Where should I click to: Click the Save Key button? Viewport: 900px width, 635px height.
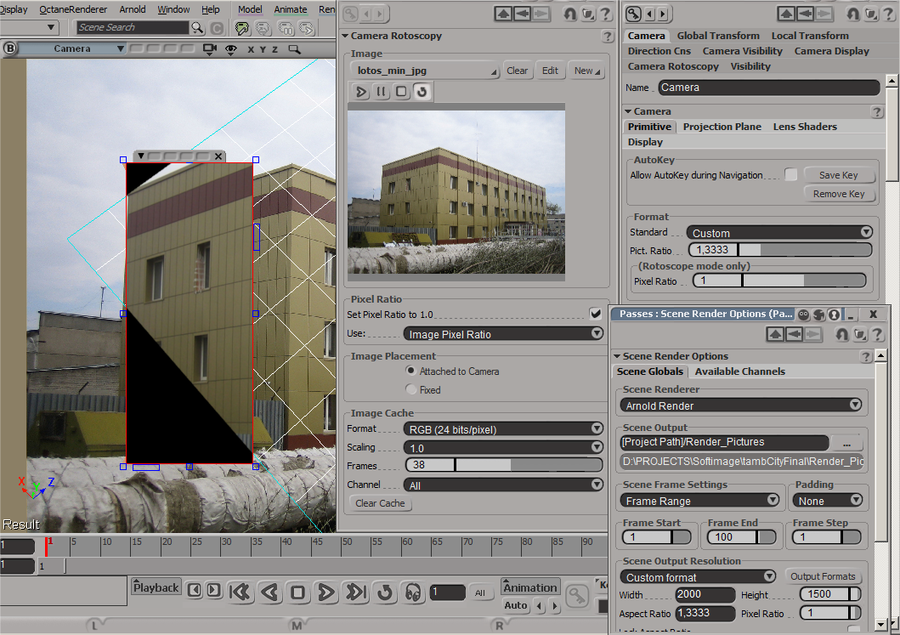pos(839,175)
